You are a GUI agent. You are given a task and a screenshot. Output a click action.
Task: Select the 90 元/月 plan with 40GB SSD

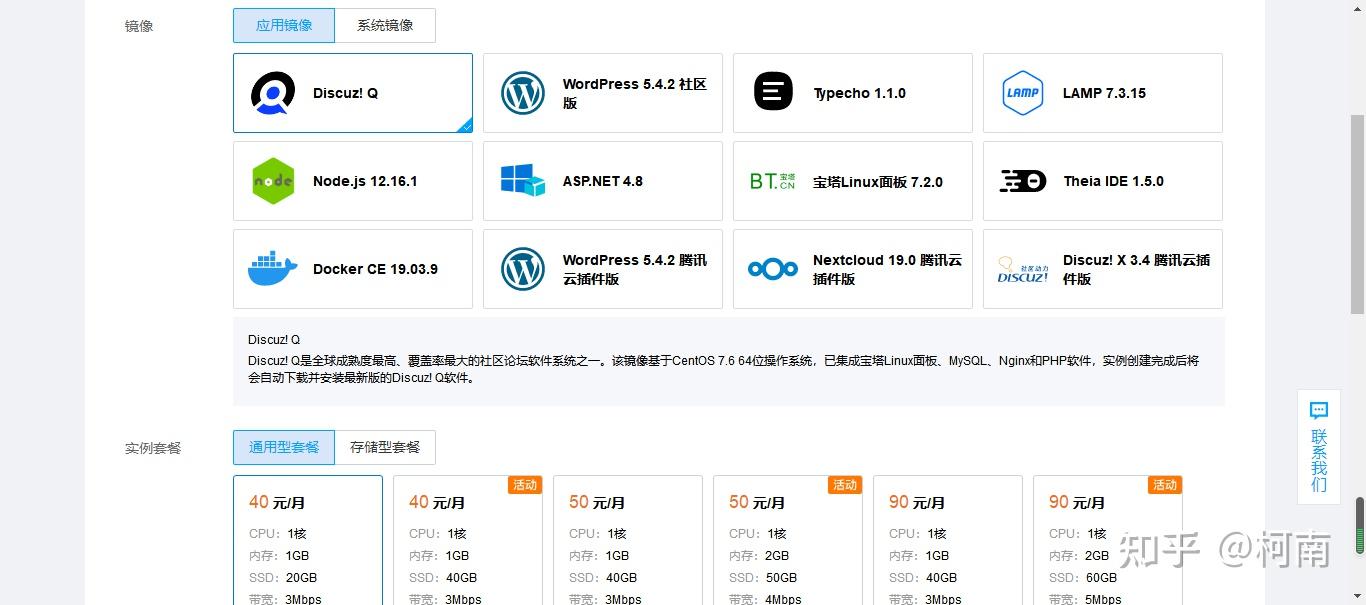point(948,540)
